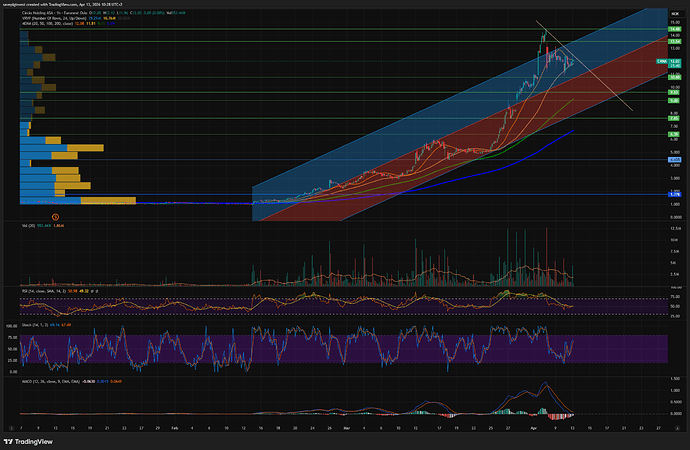Click the blue 1.78 price level label

click(x=675, y=195)
